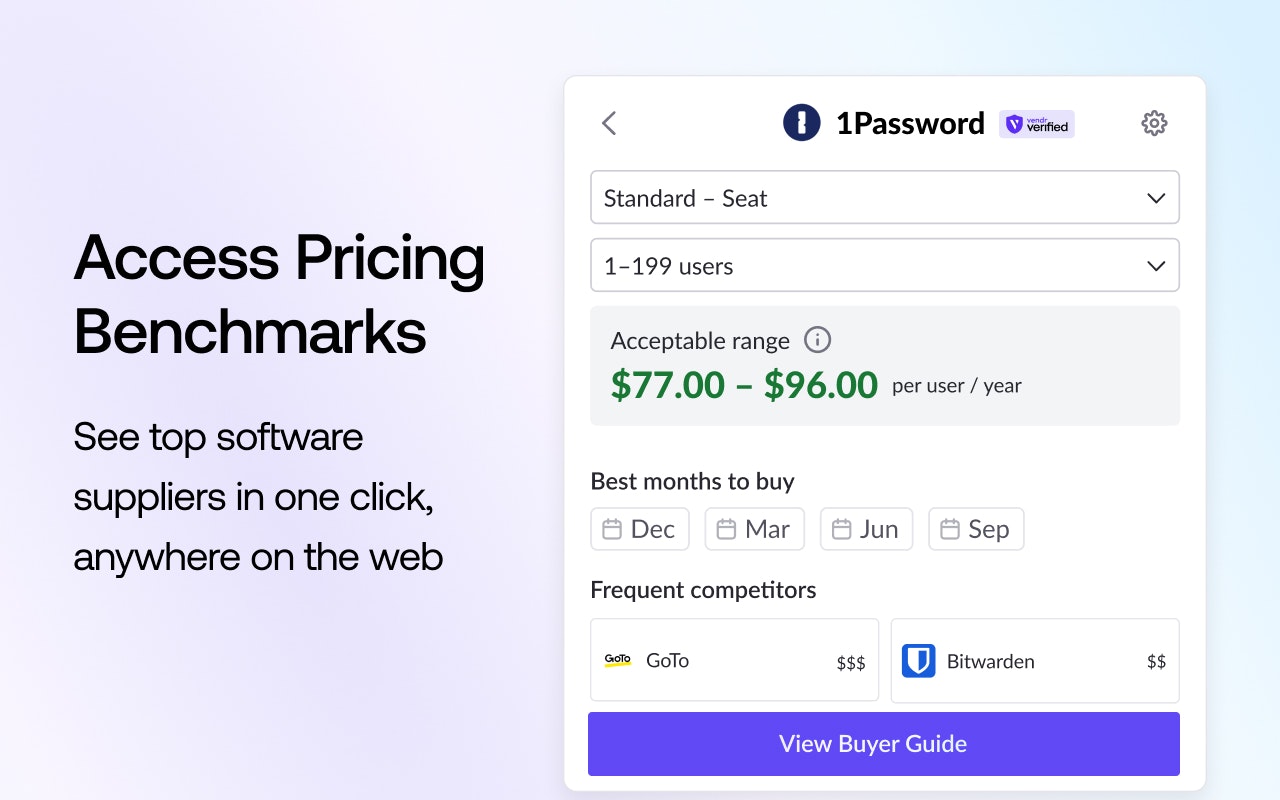1280x800 pixels.
Task: Click the chevron on the users selector
Action: point(1156,266)
